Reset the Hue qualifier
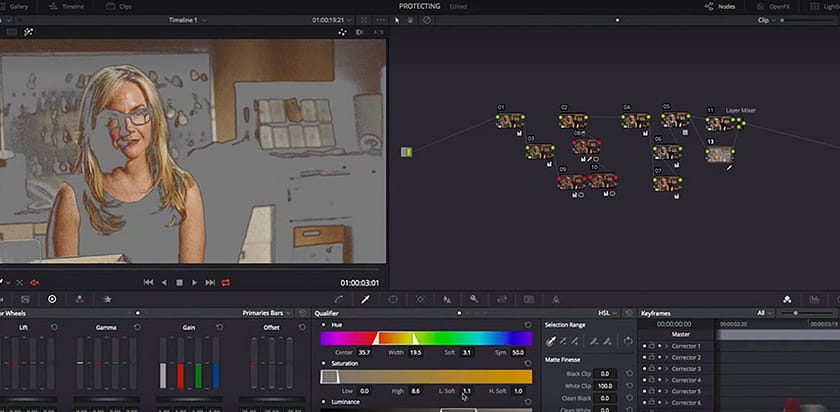 click(528, 325)
